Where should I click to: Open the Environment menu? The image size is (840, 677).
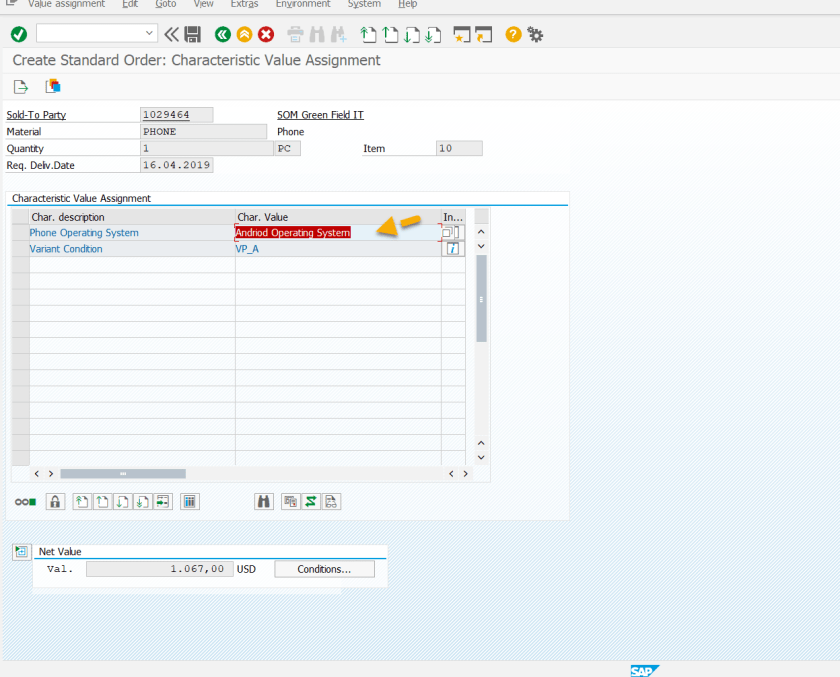(303, 4)
